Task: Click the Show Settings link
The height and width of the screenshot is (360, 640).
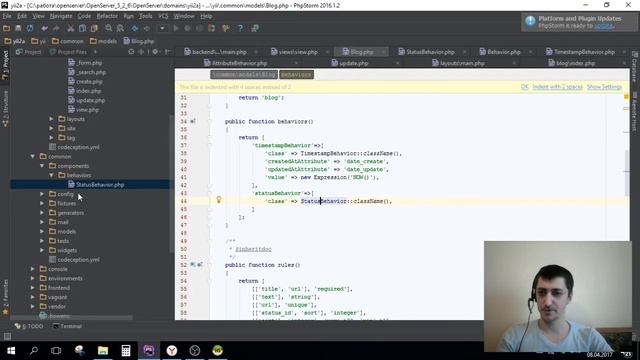Action: pos(604,87)
